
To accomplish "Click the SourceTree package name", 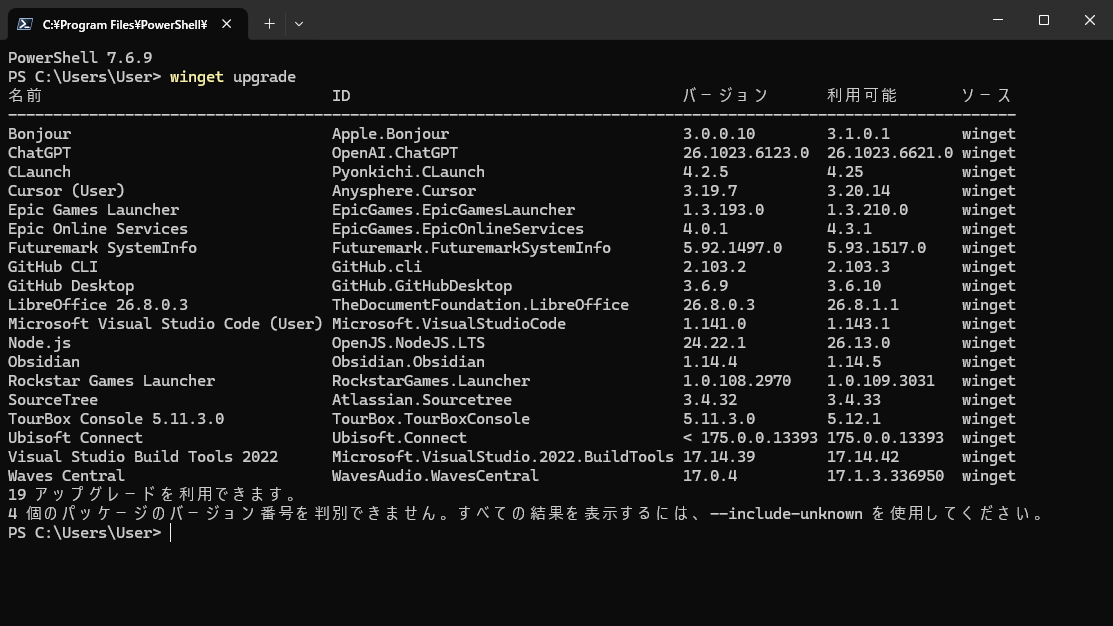I will [53, 400].
